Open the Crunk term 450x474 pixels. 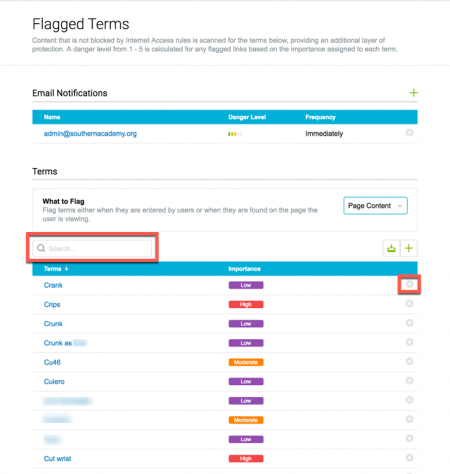pos(53,324)
